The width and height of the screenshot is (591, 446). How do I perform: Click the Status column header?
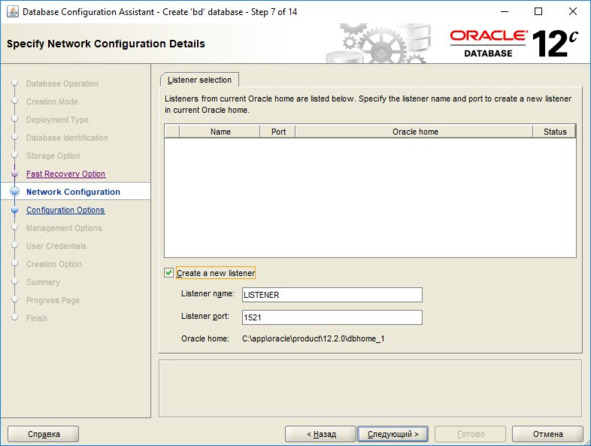click(555, 132)
